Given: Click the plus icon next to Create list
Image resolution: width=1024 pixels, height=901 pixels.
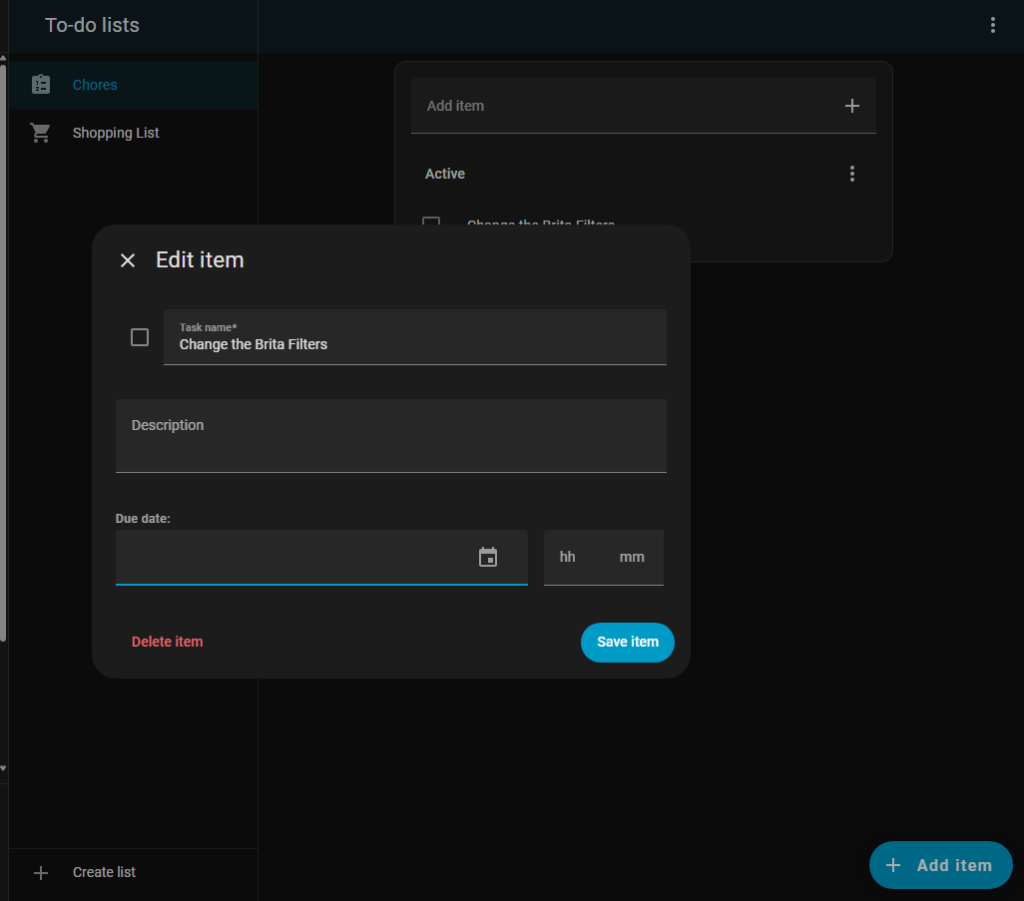Looking at the screenshot, I should pos(41,873).
